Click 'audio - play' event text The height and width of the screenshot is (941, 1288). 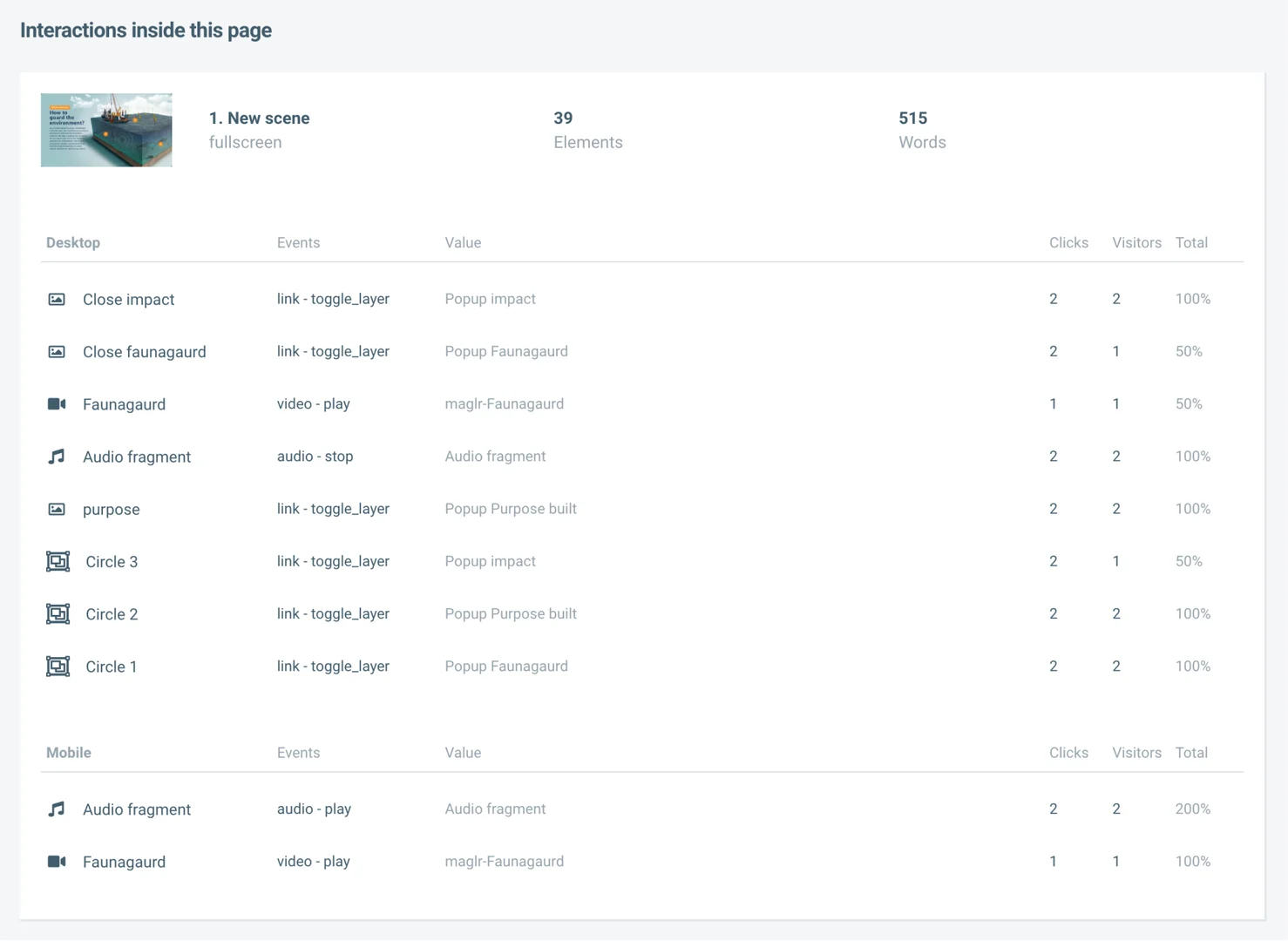[x=314, y=809]
